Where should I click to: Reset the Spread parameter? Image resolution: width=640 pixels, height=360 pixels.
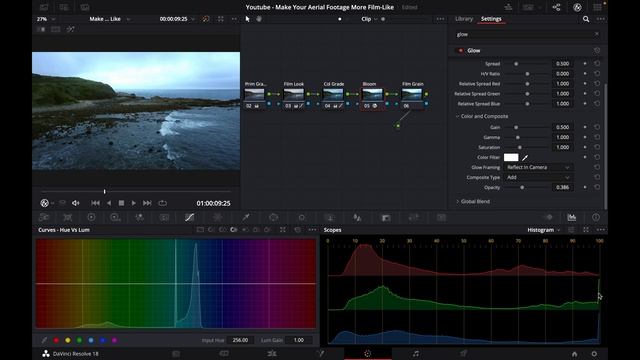point(597,64)
